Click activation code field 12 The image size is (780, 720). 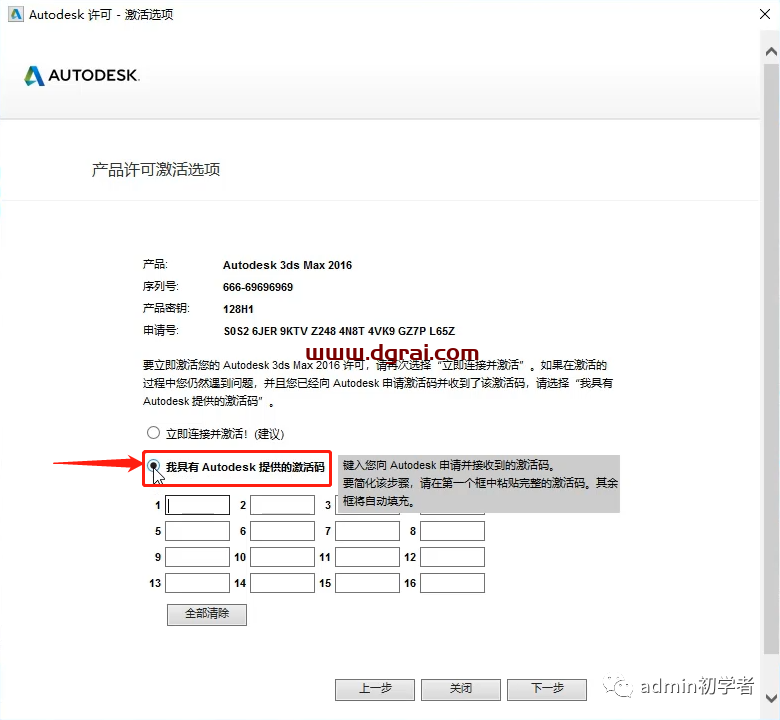(453, 557)
